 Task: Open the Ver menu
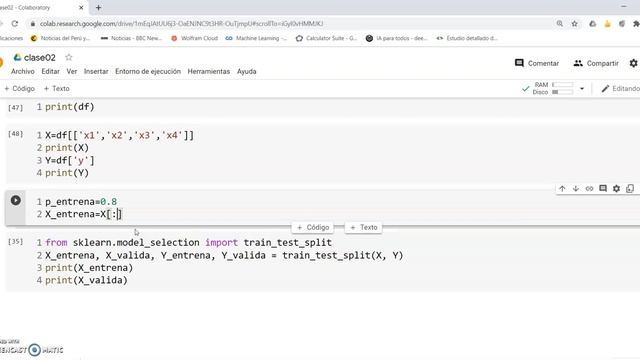point(72,71)
